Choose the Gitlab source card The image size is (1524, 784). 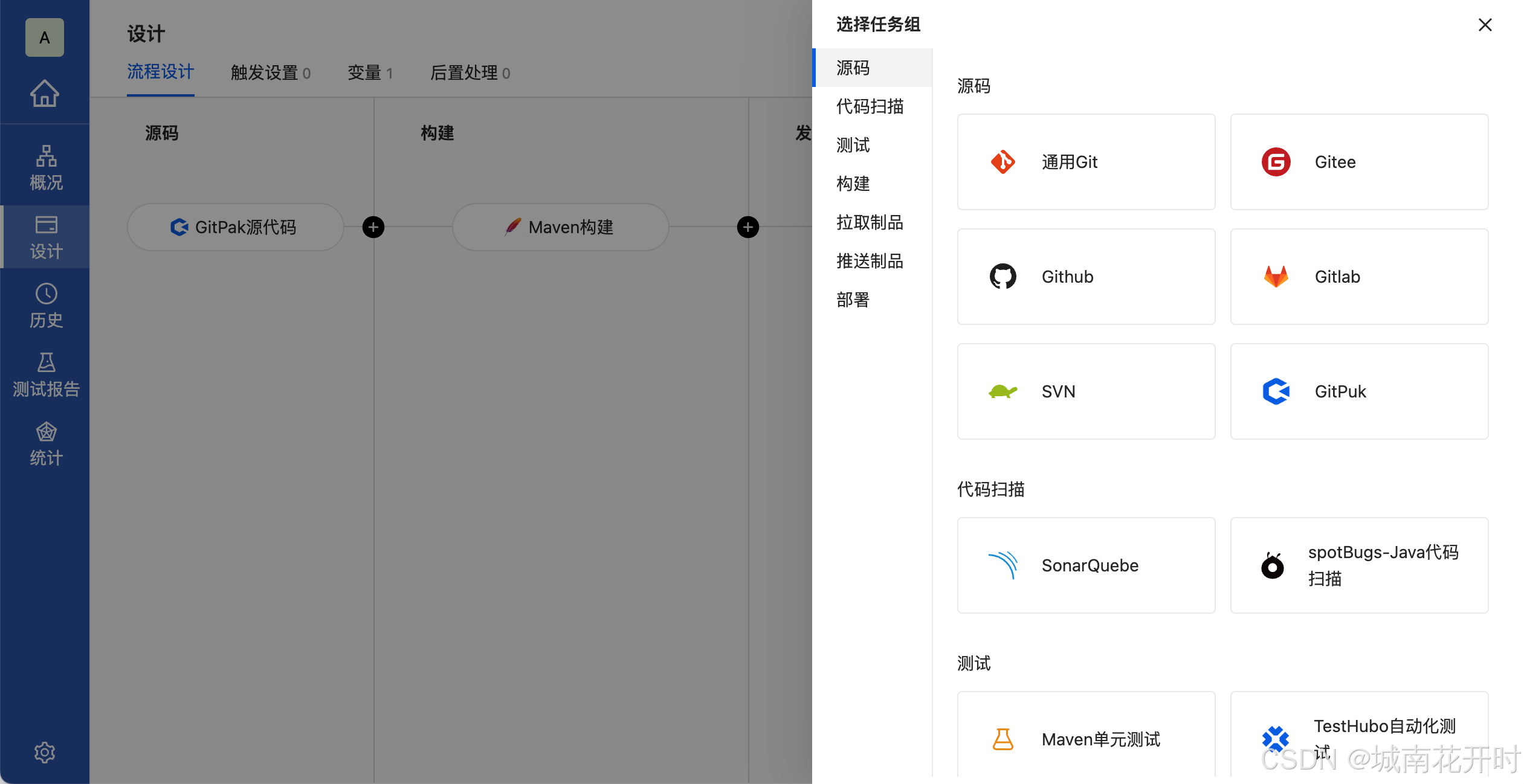point(1359,277)
